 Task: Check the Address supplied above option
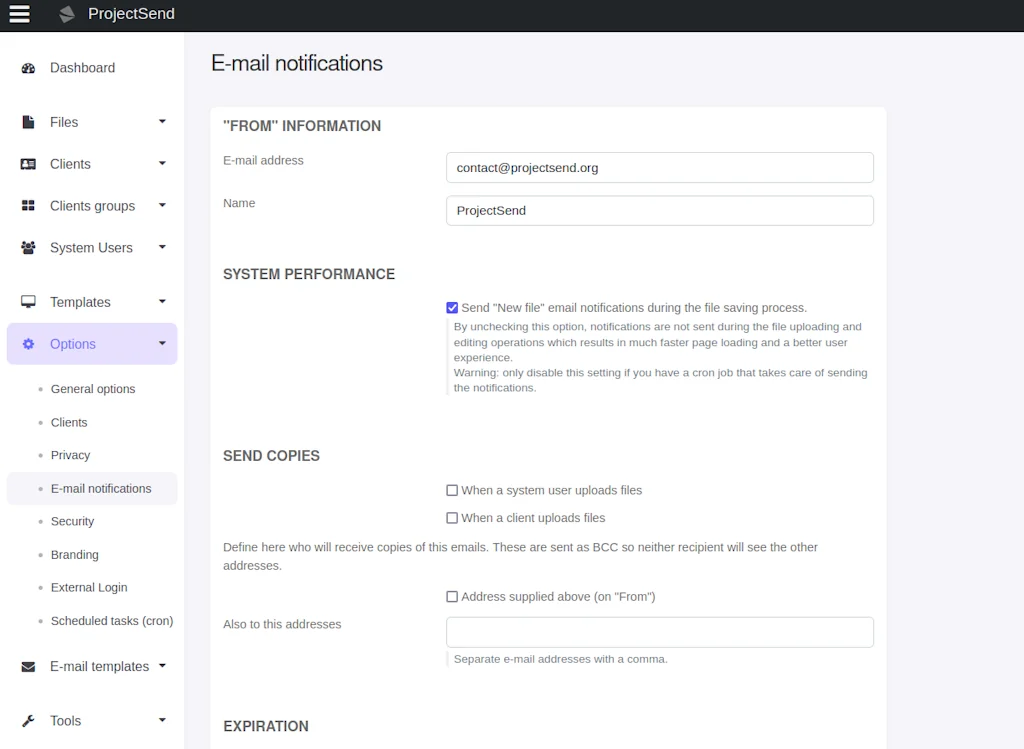pos(452,596)
